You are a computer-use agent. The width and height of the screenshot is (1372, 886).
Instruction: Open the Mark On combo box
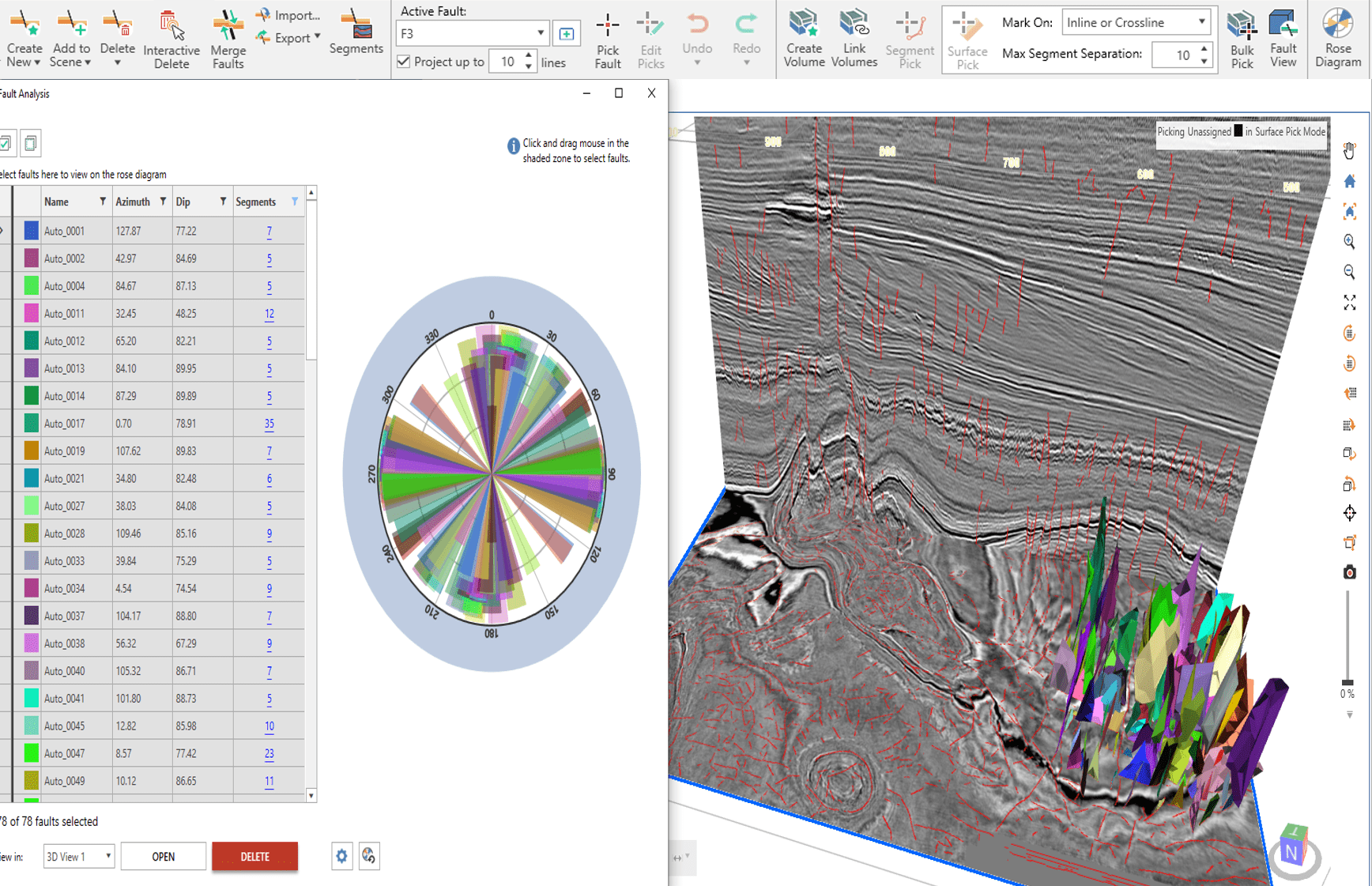click(x=1200, y=22)
